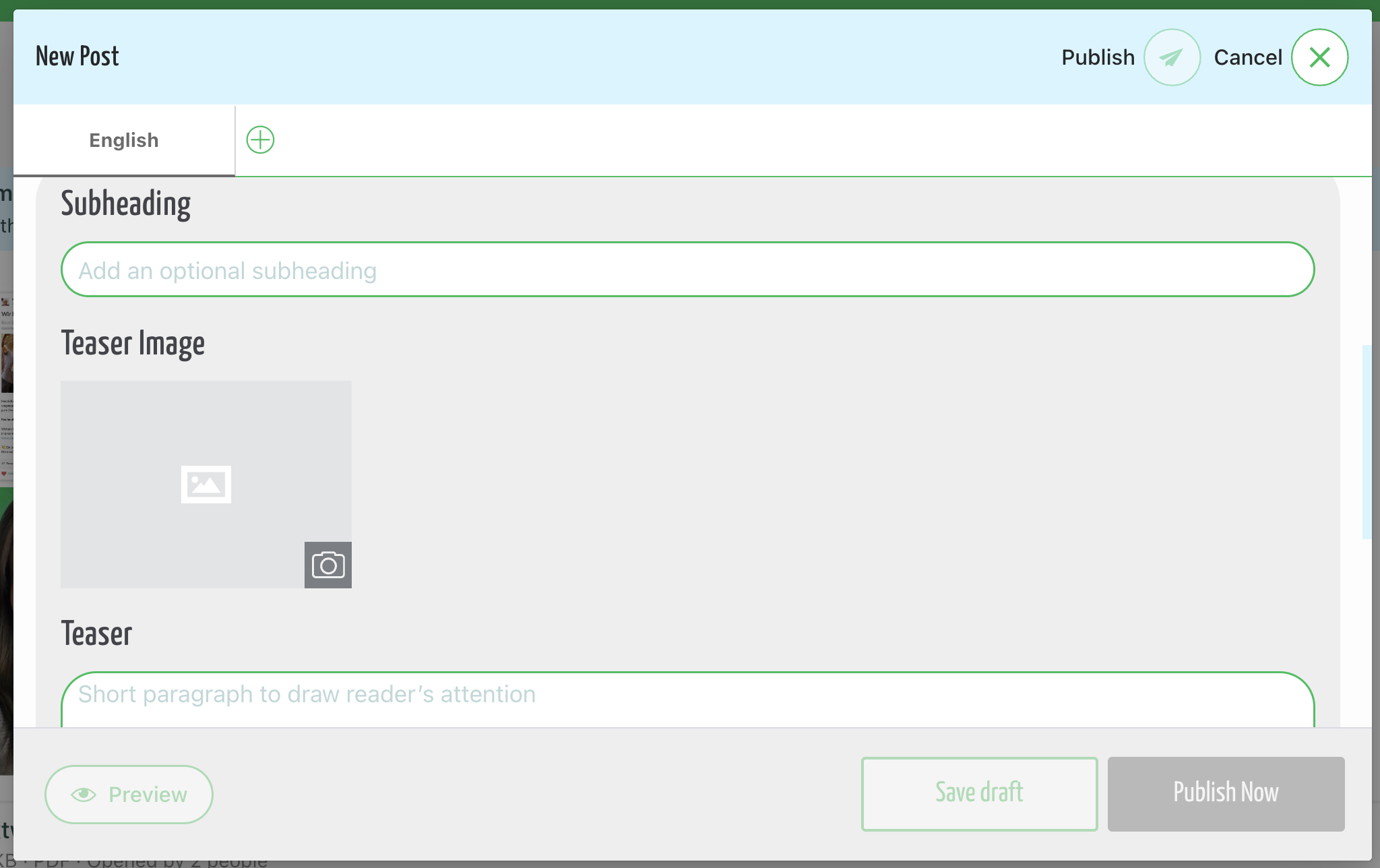Click the background document thumbnail at left edge
1380x868 pixels.
(6, 387)
